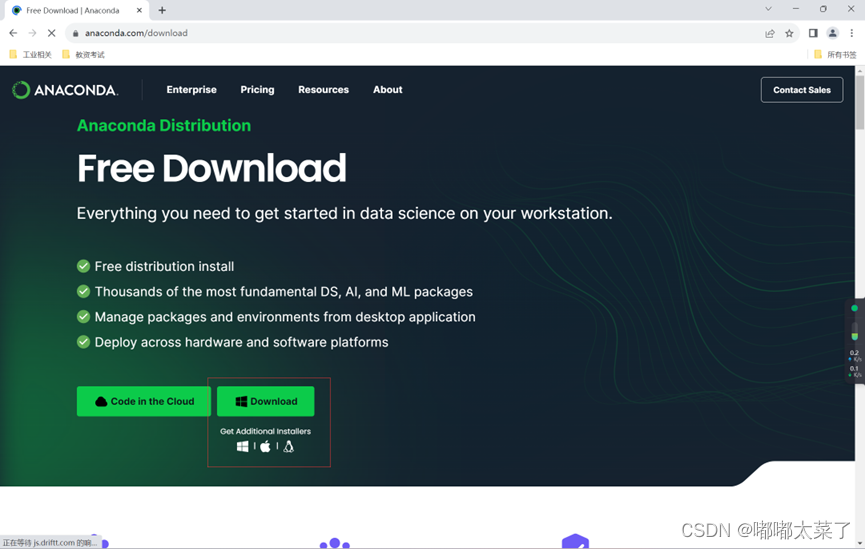
Task: Click the site security lock icon
Action: click(x=76, y=33)
